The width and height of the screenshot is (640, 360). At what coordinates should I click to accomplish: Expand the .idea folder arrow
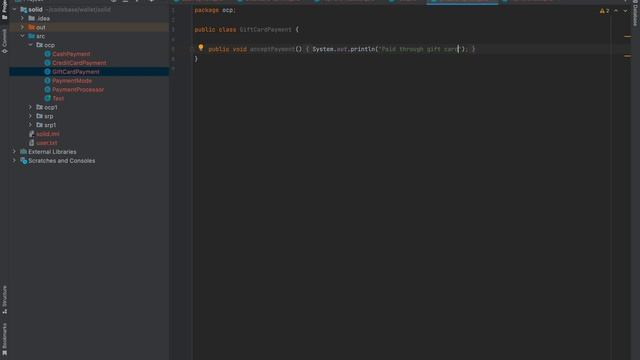coord(22,18)
